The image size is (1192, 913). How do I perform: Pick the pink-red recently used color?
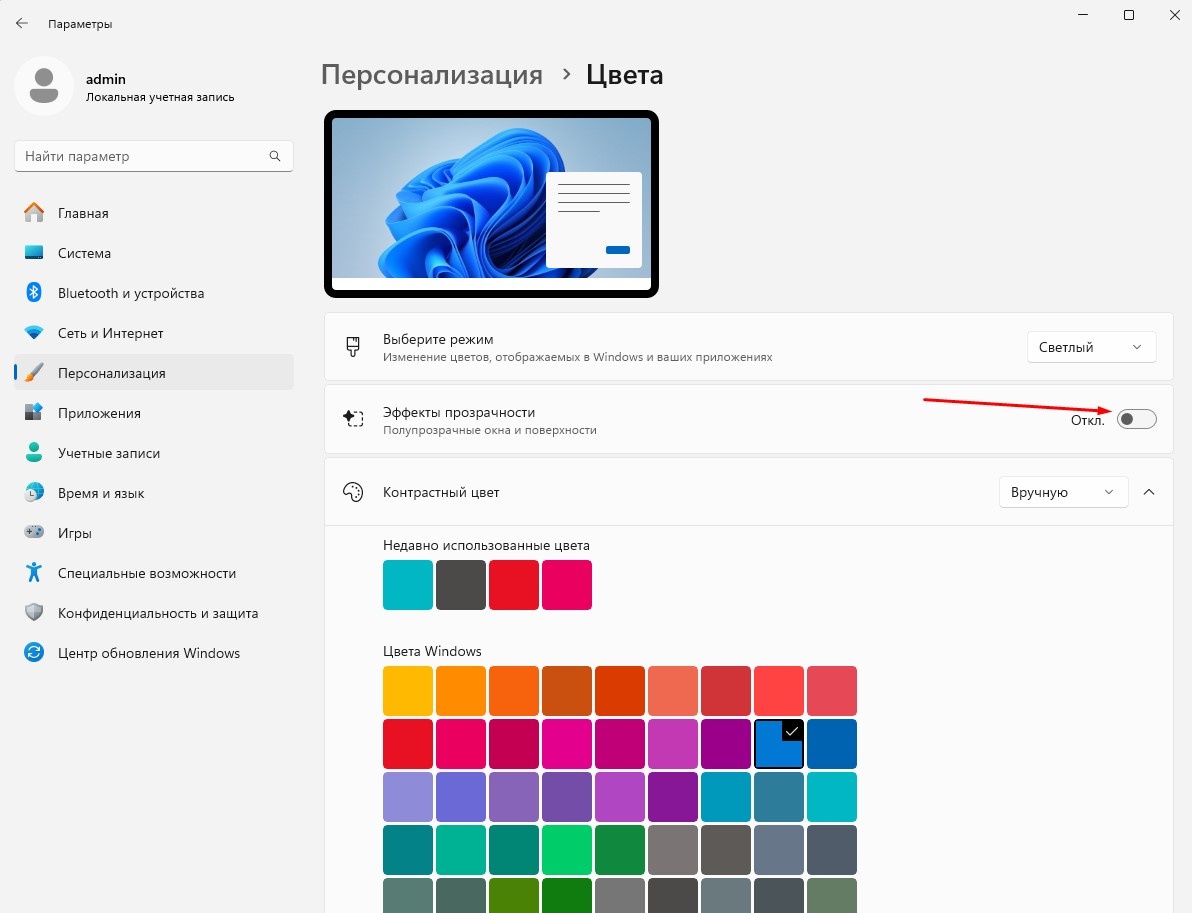coord(567,585)
